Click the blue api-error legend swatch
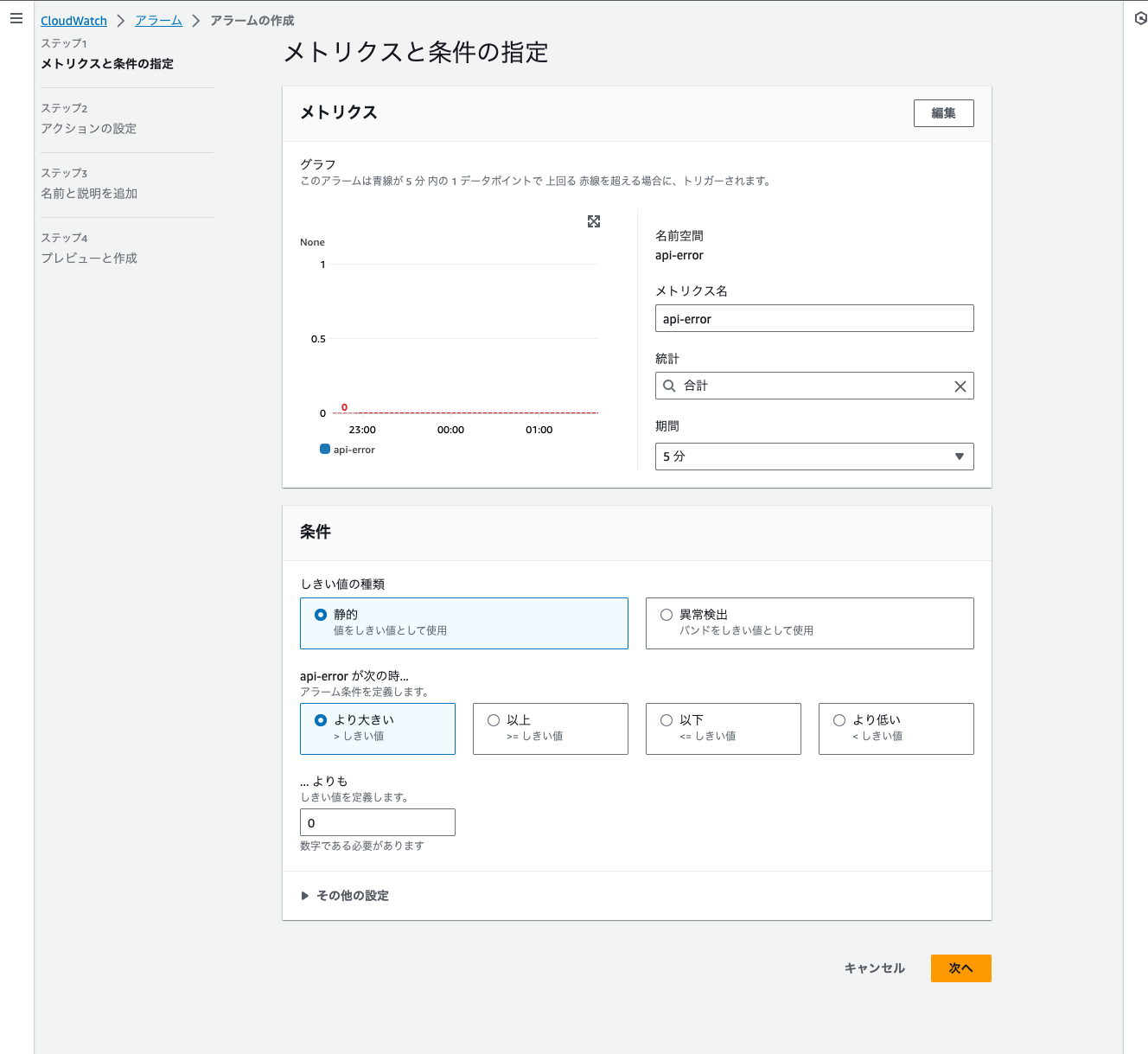 pos(325,449)
